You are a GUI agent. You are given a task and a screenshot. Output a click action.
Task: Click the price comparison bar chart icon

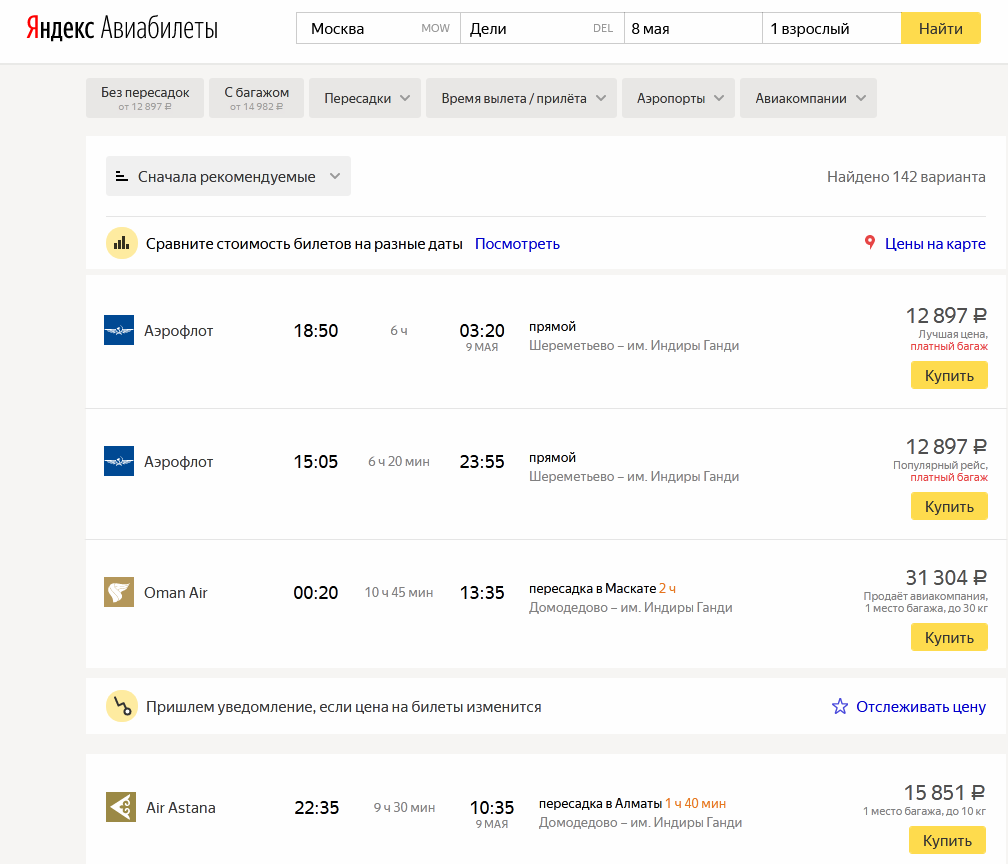pyautogui.click(x=122, y=243)
